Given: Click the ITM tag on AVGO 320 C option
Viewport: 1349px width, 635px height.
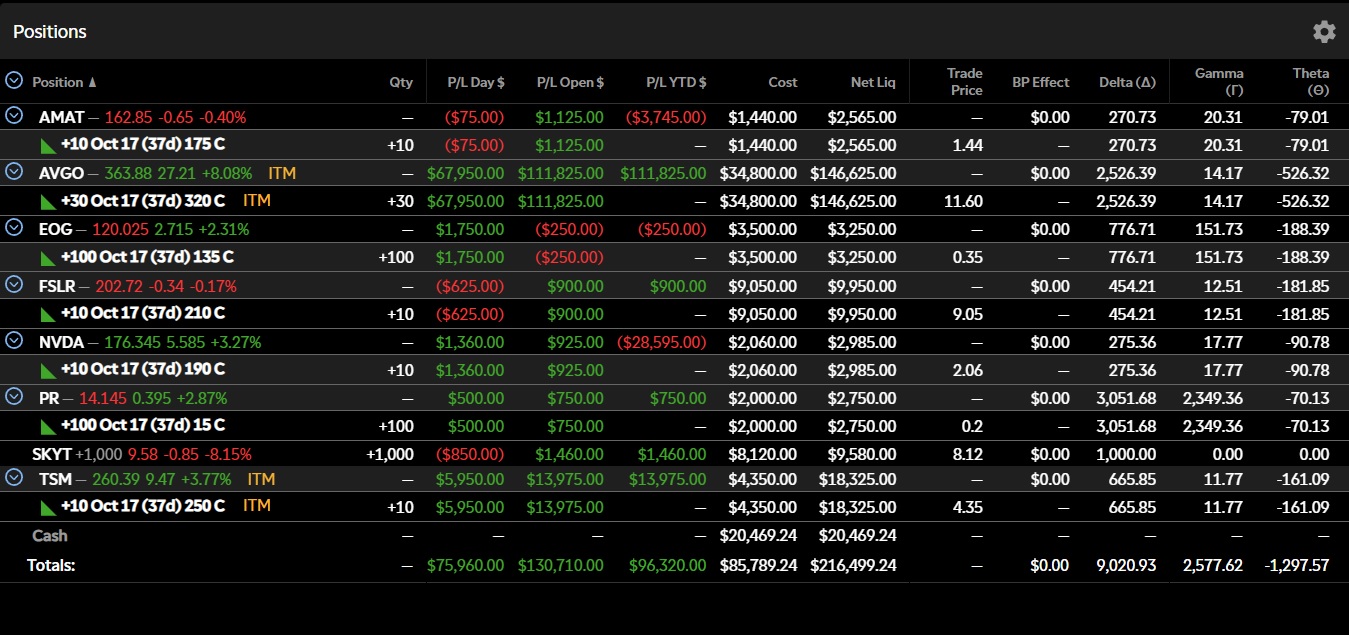Looking at the screenshot, I should [257, 201].
